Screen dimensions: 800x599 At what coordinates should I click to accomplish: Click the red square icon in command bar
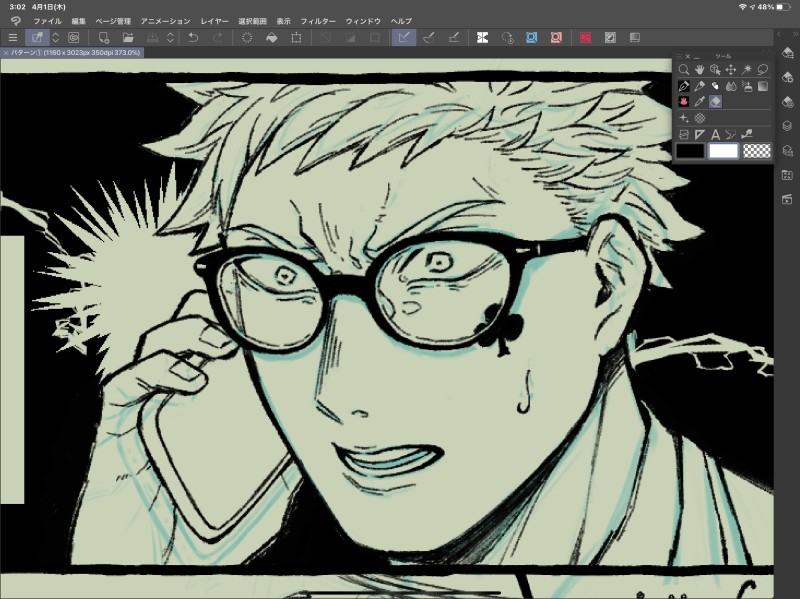586,38
